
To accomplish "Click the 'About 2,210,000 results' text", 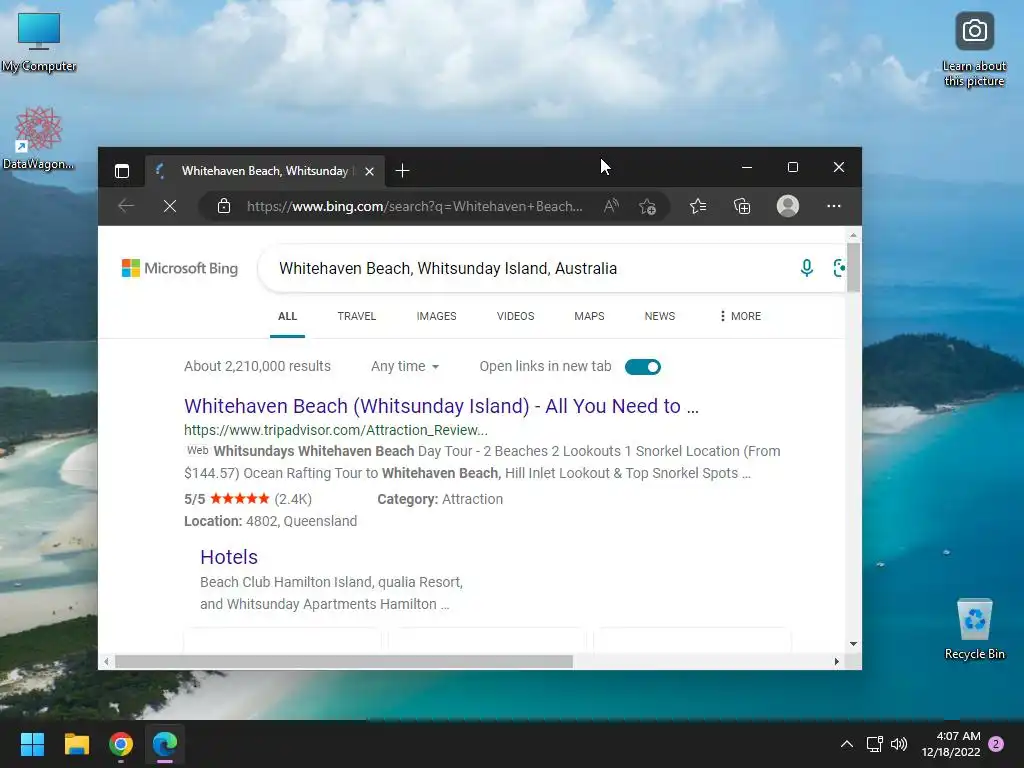I will point(257,366).
